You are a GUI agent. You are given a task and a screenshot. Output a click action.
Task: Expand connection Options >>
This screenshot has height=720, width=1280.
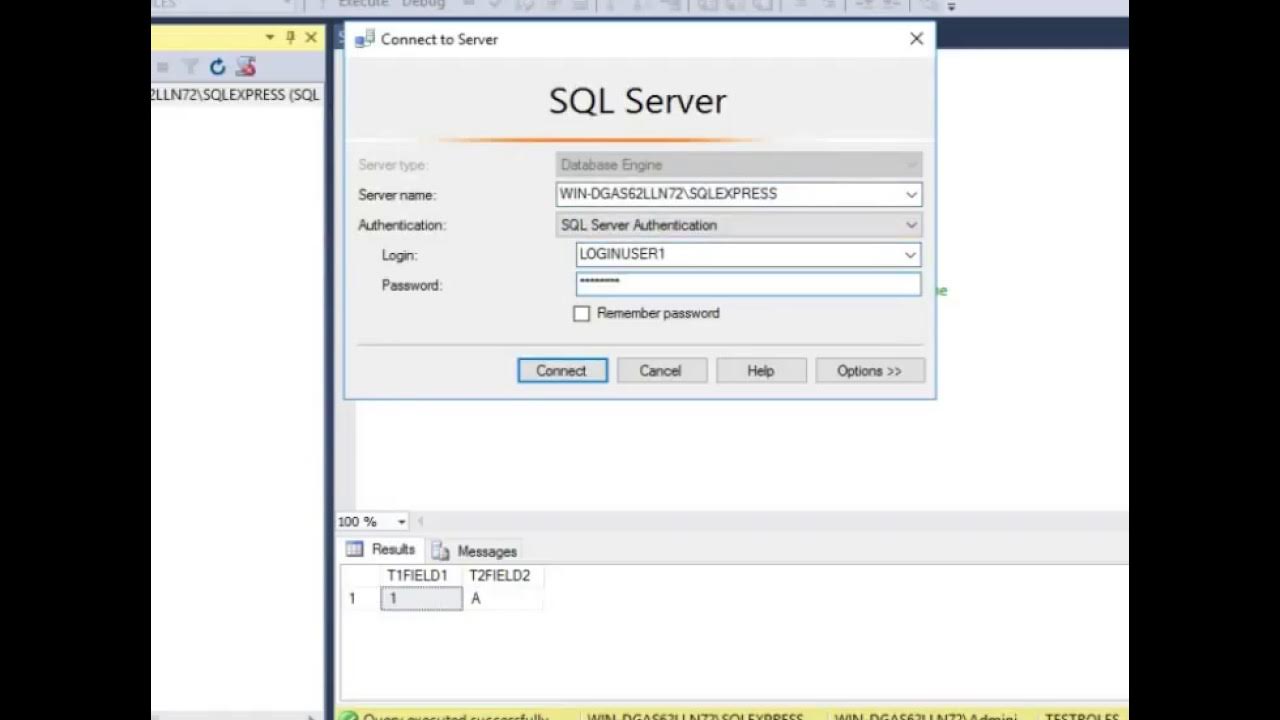[870, 370]
